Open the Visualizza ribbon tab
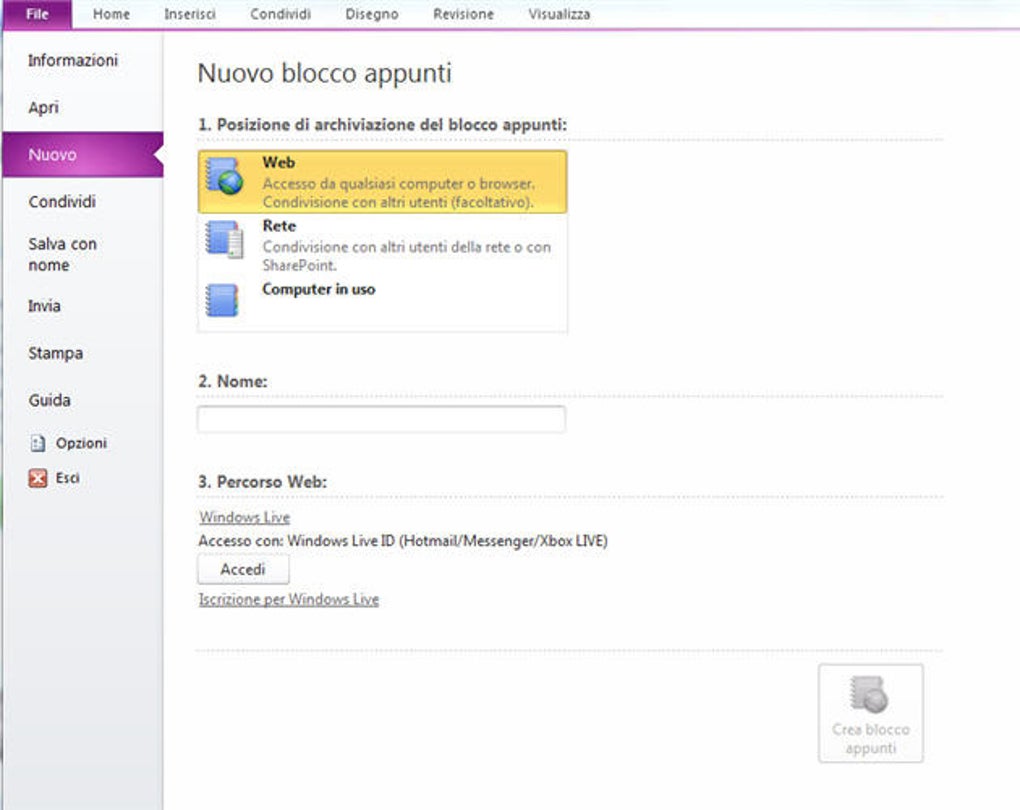 [559, 14]
